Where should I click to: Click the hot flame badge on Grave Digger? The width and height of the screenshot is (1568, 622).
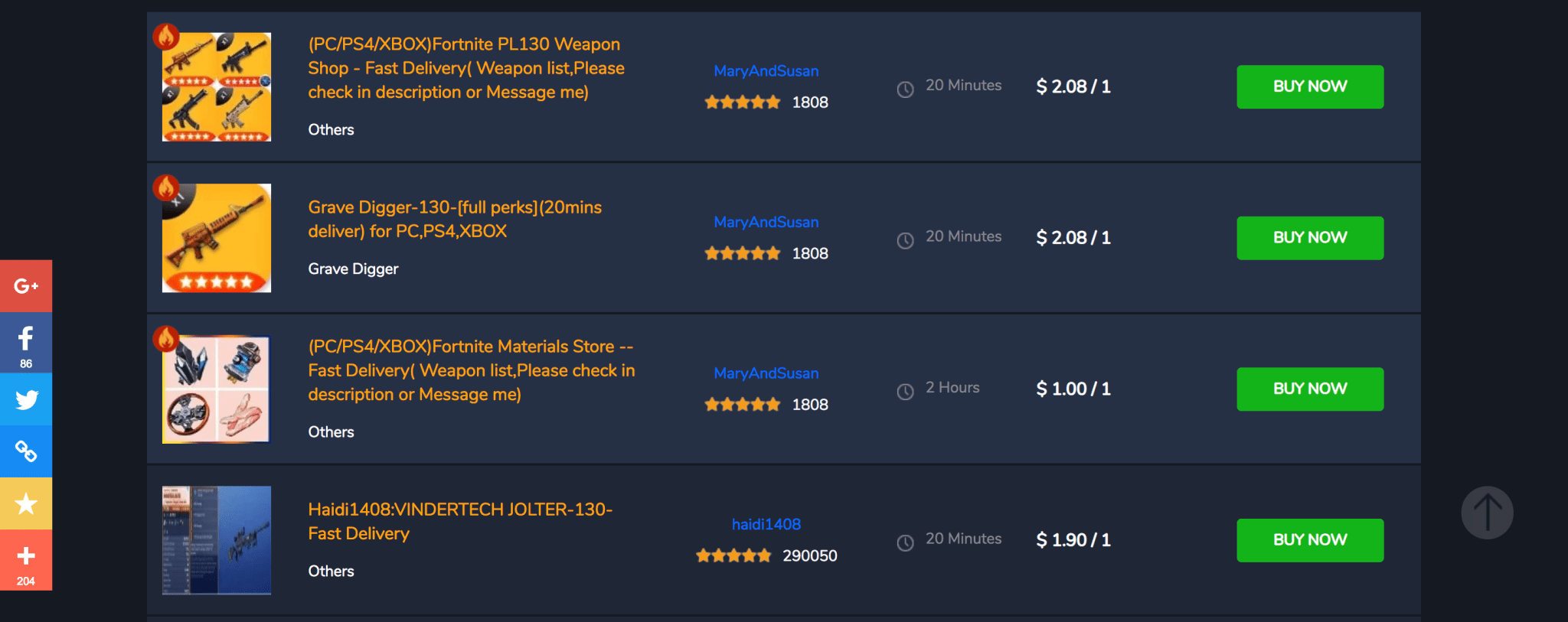tap(166, 187)
